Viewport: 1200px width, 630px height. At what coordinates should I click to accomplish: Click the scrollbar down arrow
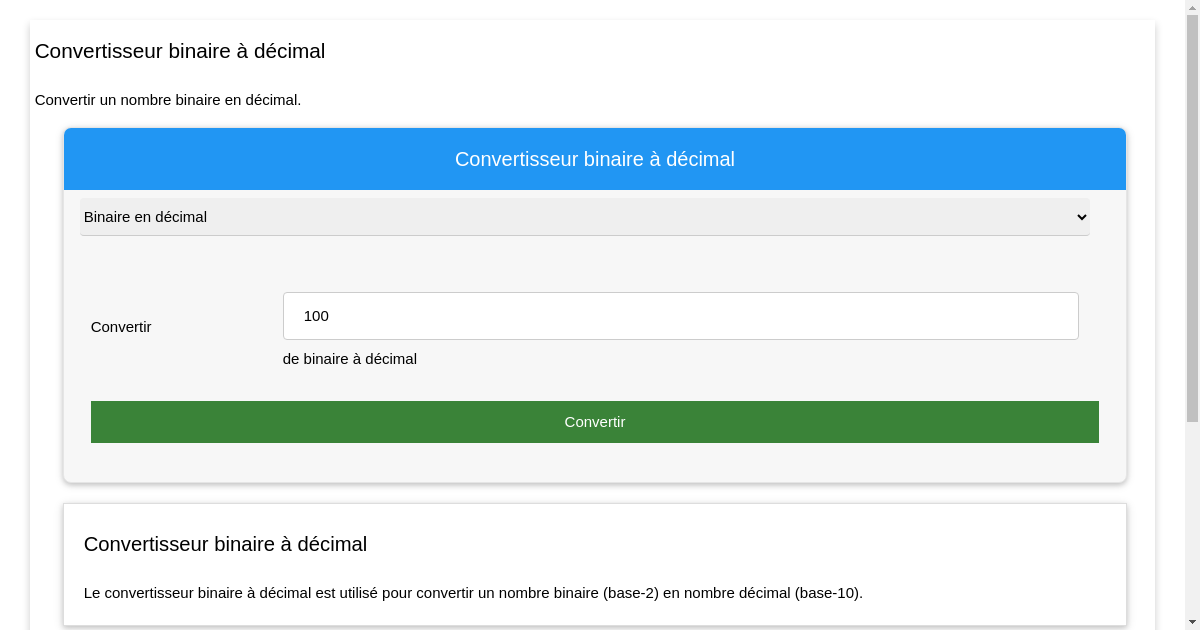click(x=1192, y=623)
